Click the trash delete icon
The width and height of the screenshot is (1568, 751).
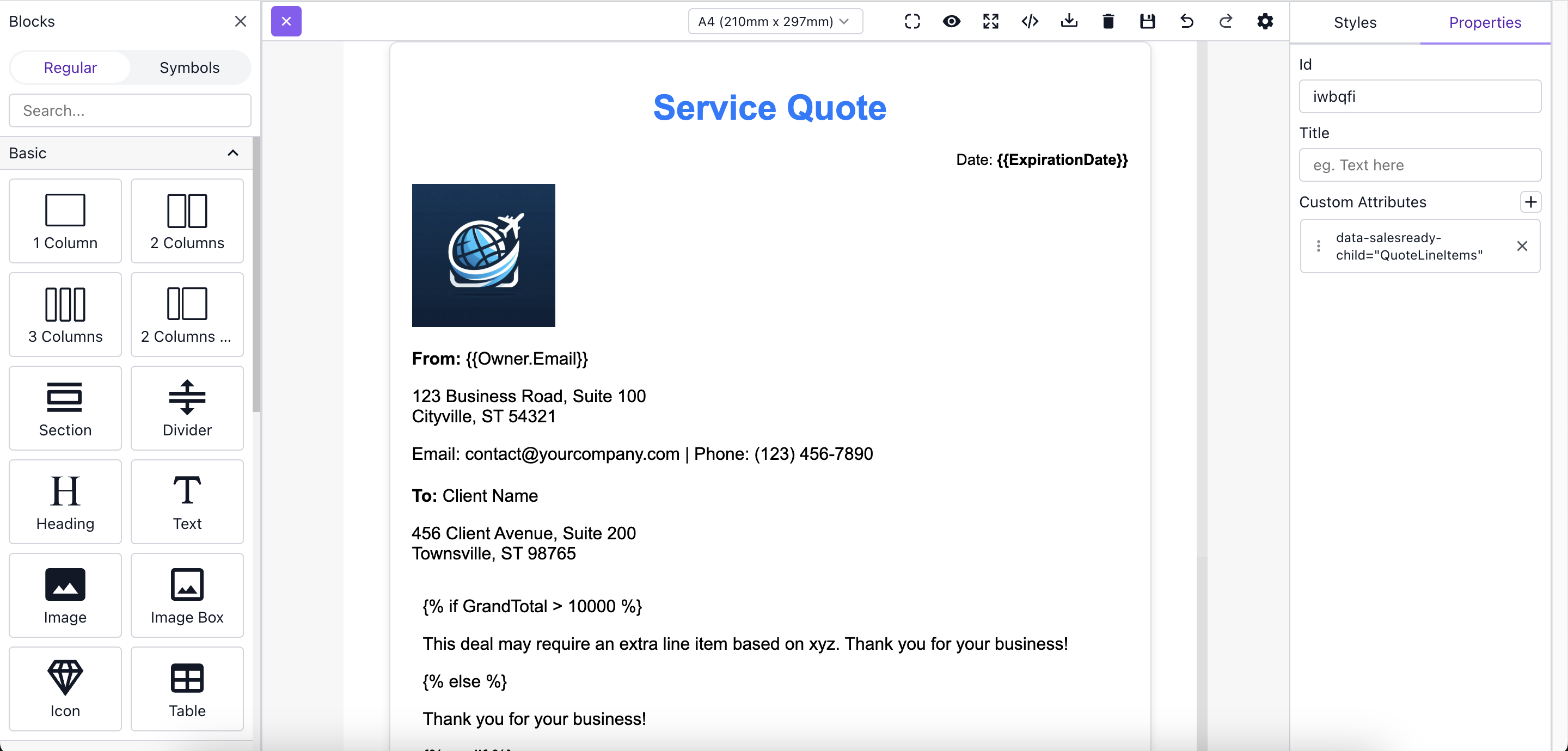click(1108, 22)
